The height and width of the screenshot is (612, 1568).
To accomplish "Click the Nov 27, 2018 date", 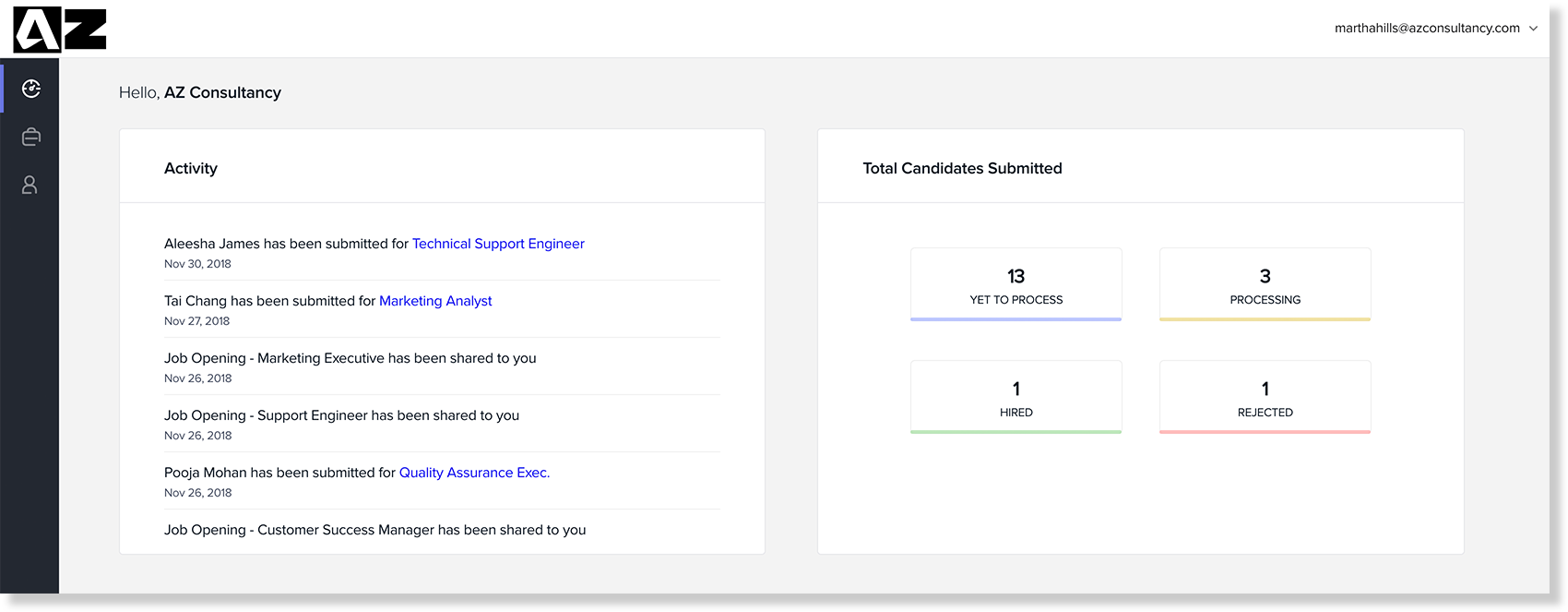I will click(197, 321).
